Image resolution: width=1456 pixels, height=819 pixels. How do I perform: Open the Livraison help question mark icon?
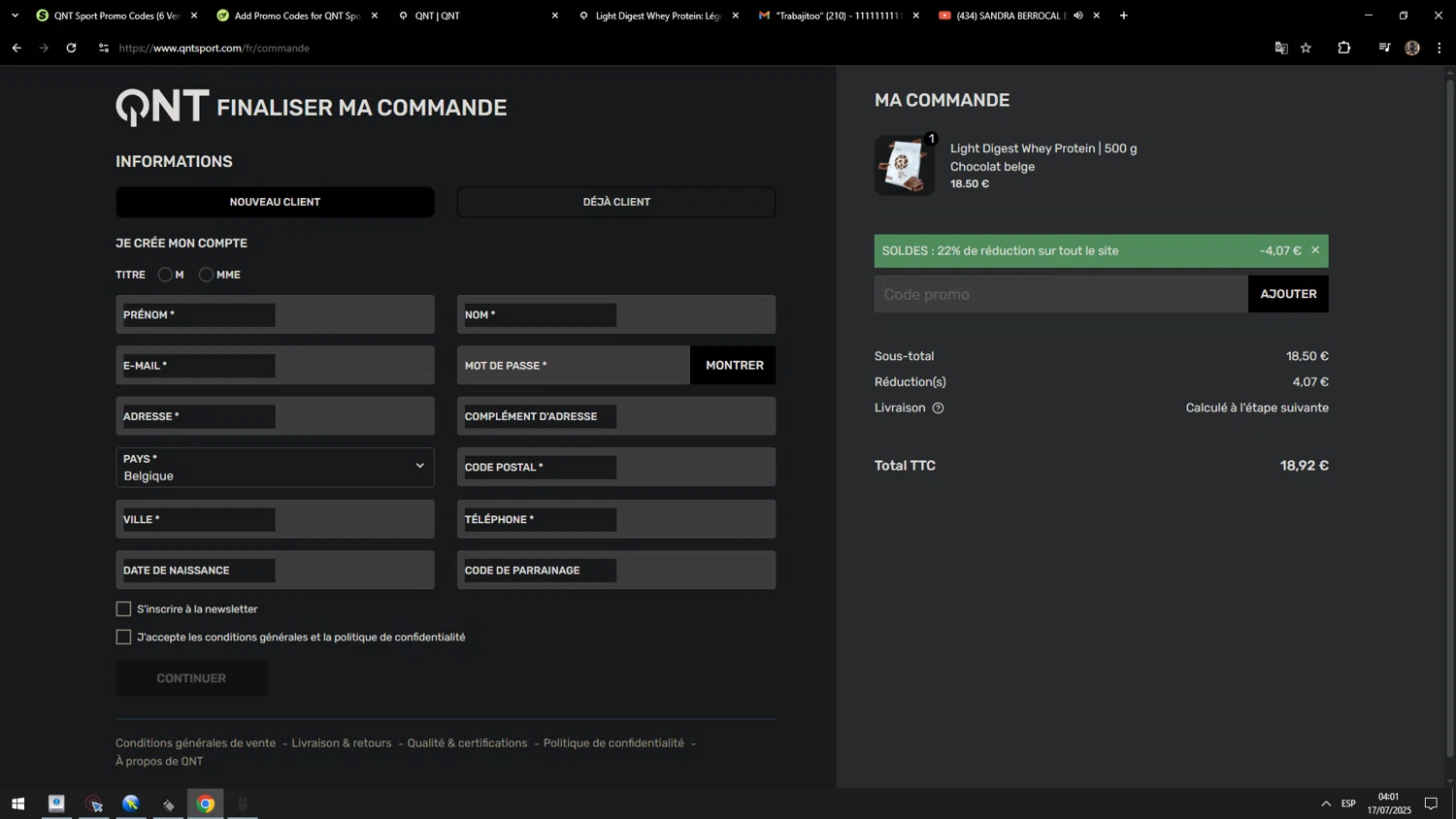pyautogui.click(x=938, y=409)
